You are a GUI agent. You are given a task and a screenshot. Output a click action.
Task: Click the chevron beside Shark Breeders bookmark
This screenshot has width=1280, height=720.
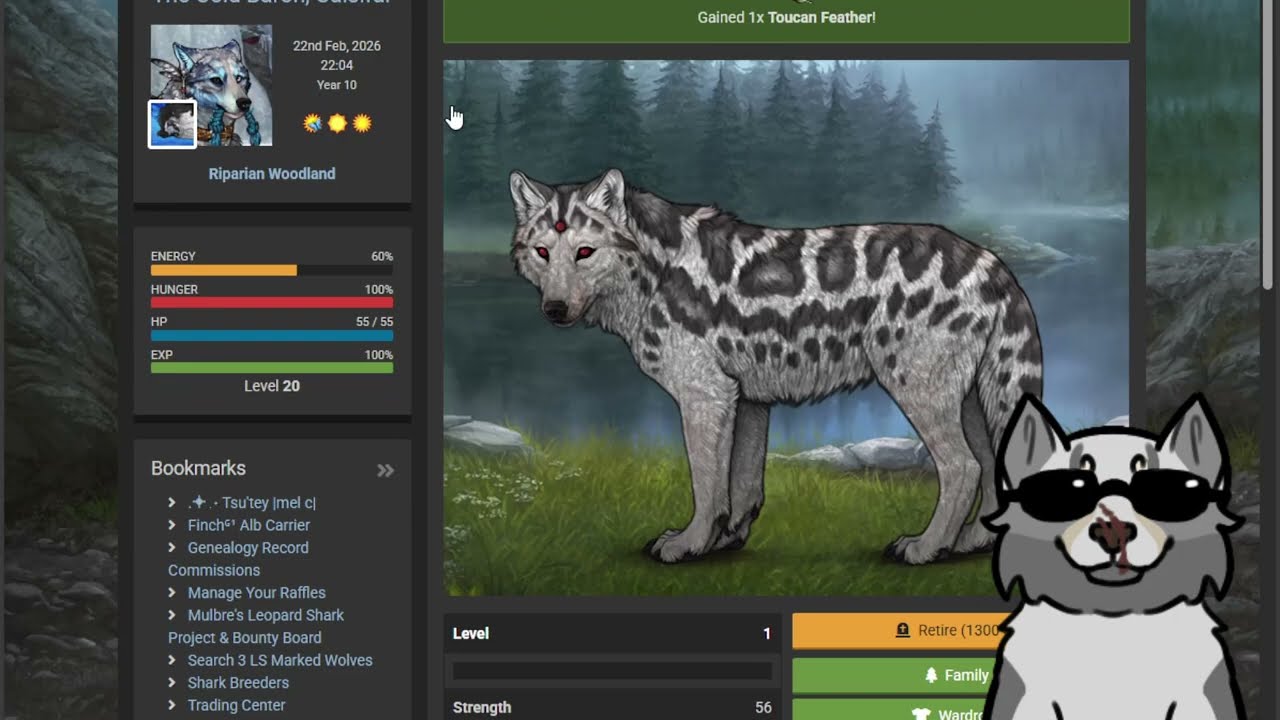click(172, 682)
